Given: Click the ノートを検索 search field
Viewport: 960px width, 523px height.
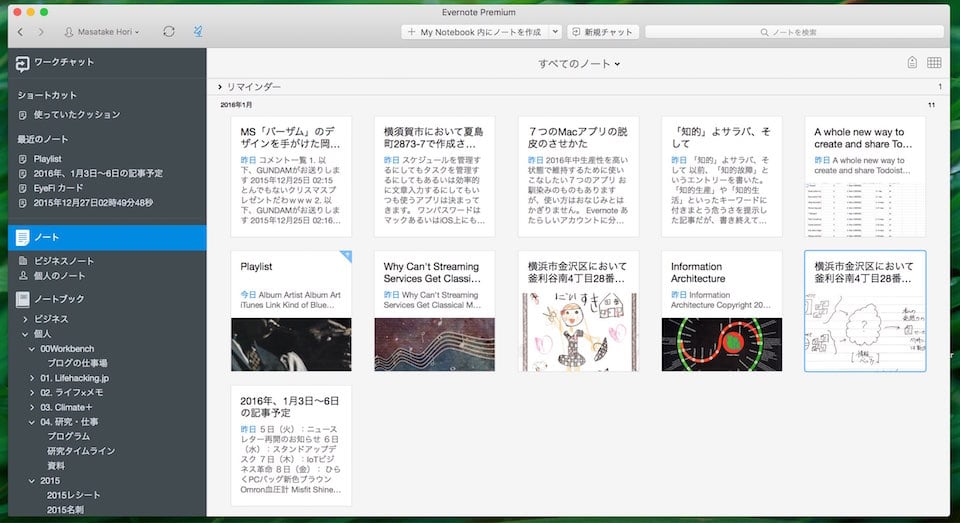Looking at the screenshot, I should click(x=794, y=32).
